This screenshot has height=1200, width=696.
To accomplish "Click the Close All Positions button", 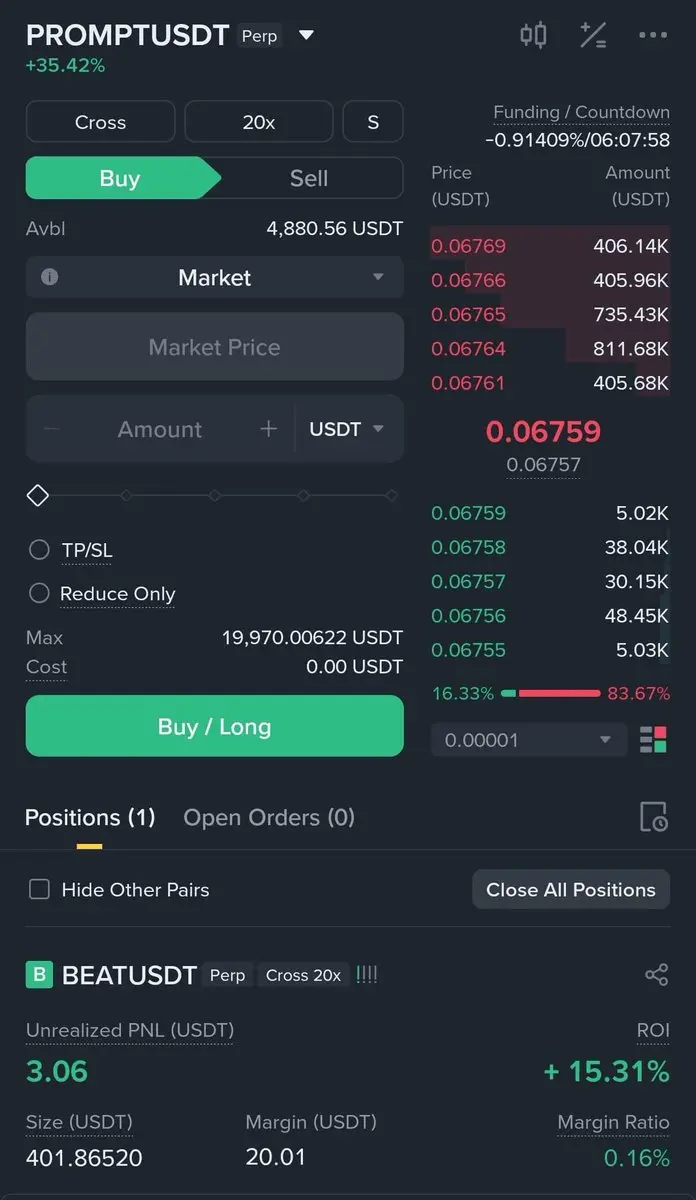I will (x=570, y=889).
